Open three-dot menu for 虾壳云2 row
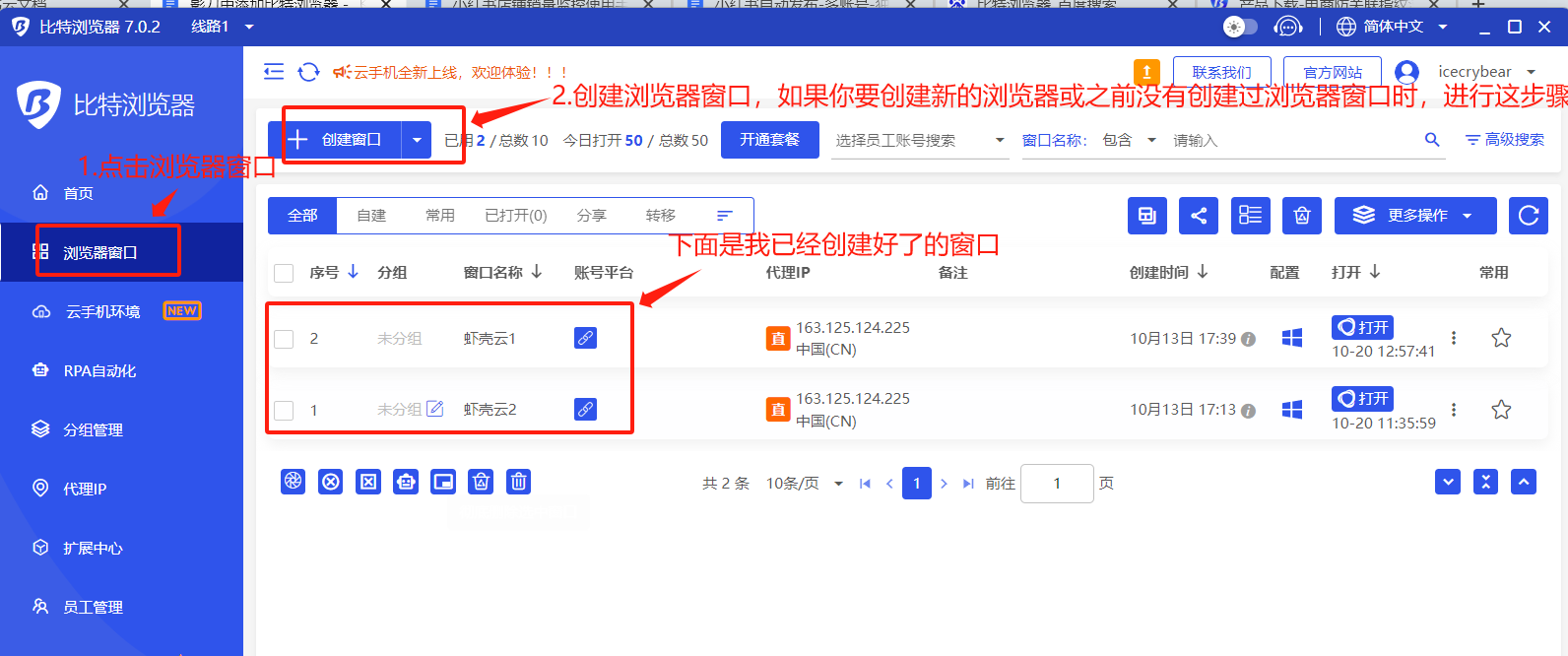Viewport: 1568px width, 656px height. pyautogui.click(x=1454, y=410)
